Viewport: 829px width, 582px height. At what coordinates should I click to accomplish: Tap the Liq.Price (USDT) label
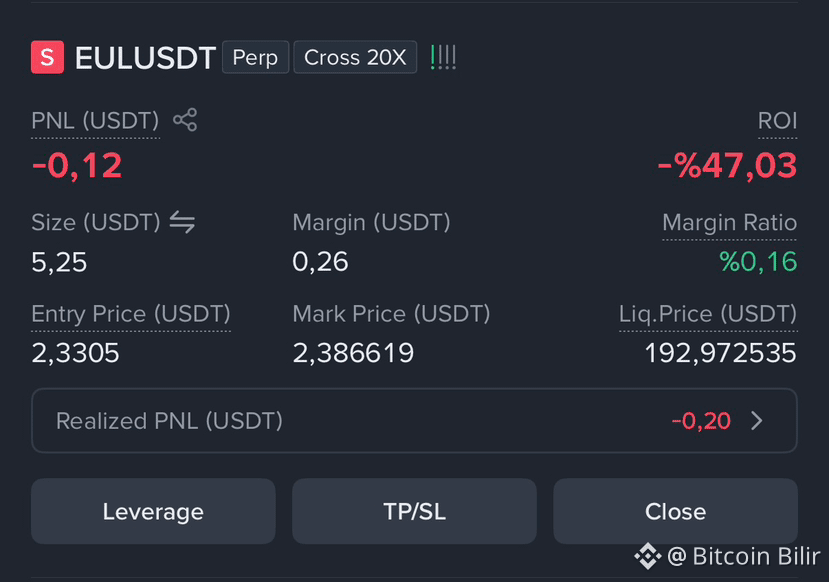[x=708, y=314]
